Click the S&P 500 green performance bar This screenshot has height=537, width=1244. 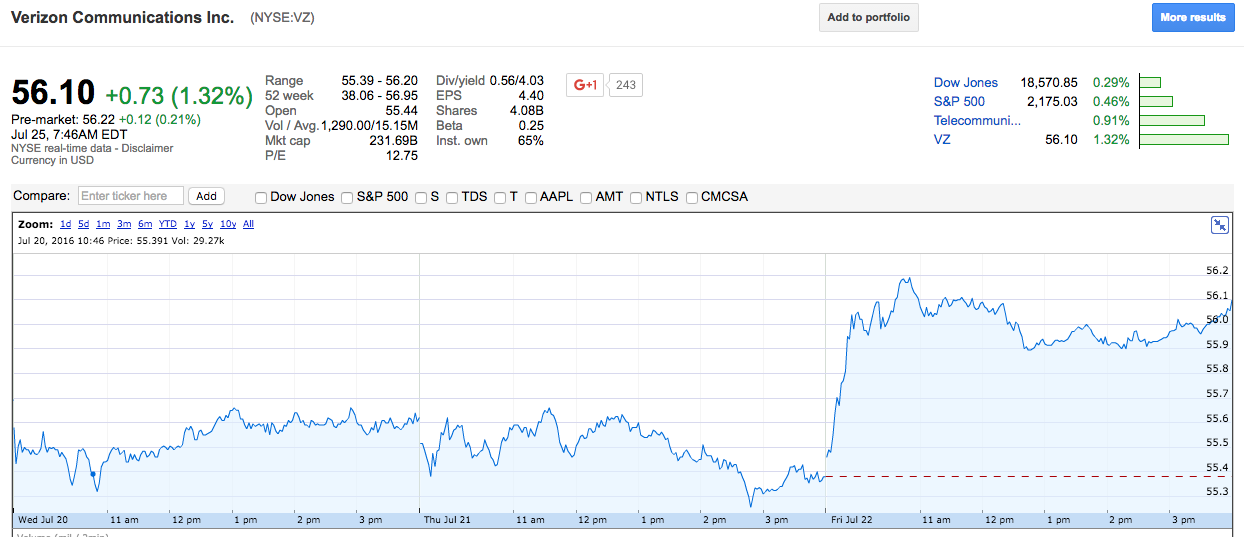[1156, 101]
